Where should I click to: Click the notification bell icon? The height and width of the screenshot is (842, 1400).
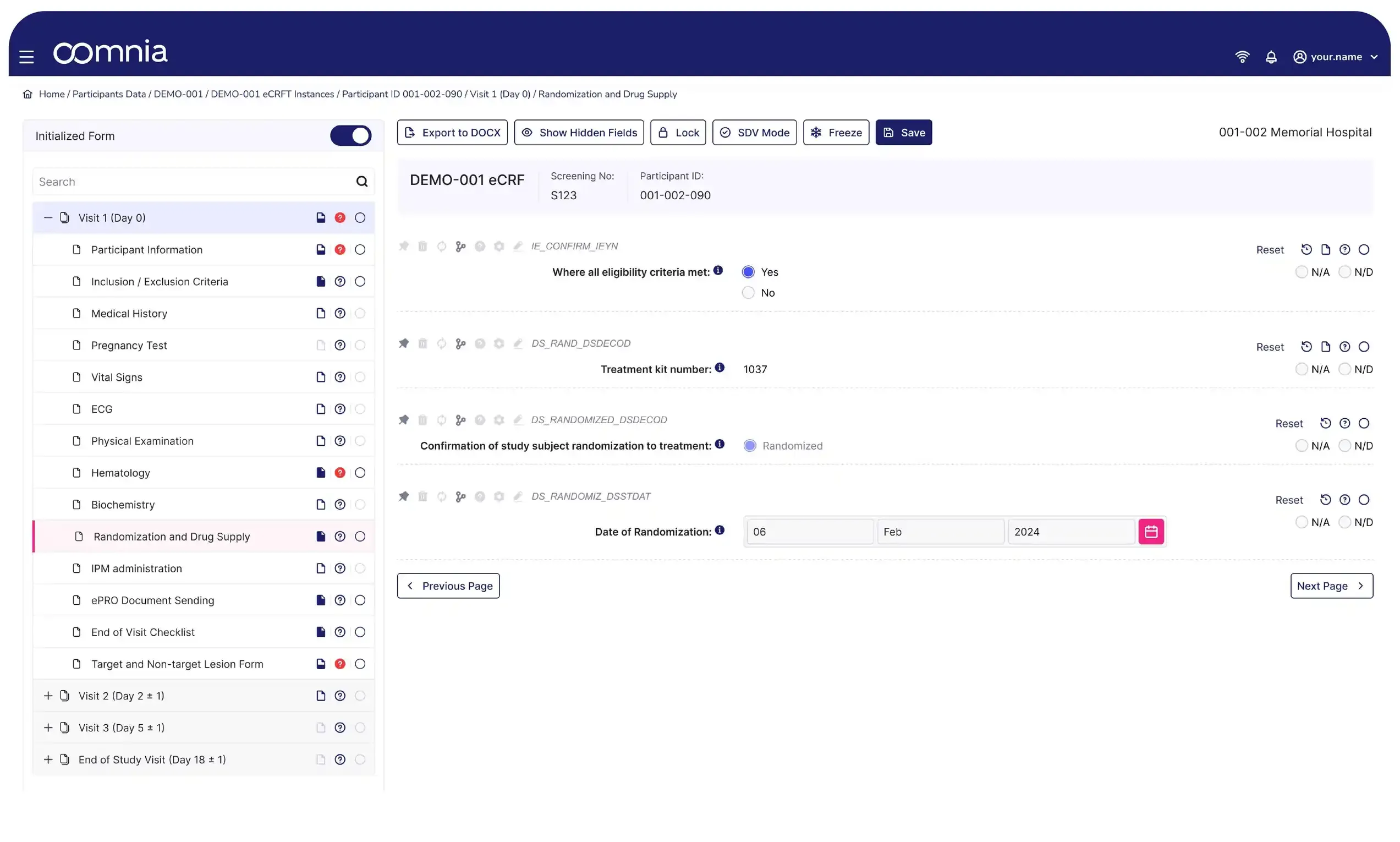pyautogui.click(x=1271, y=57)
